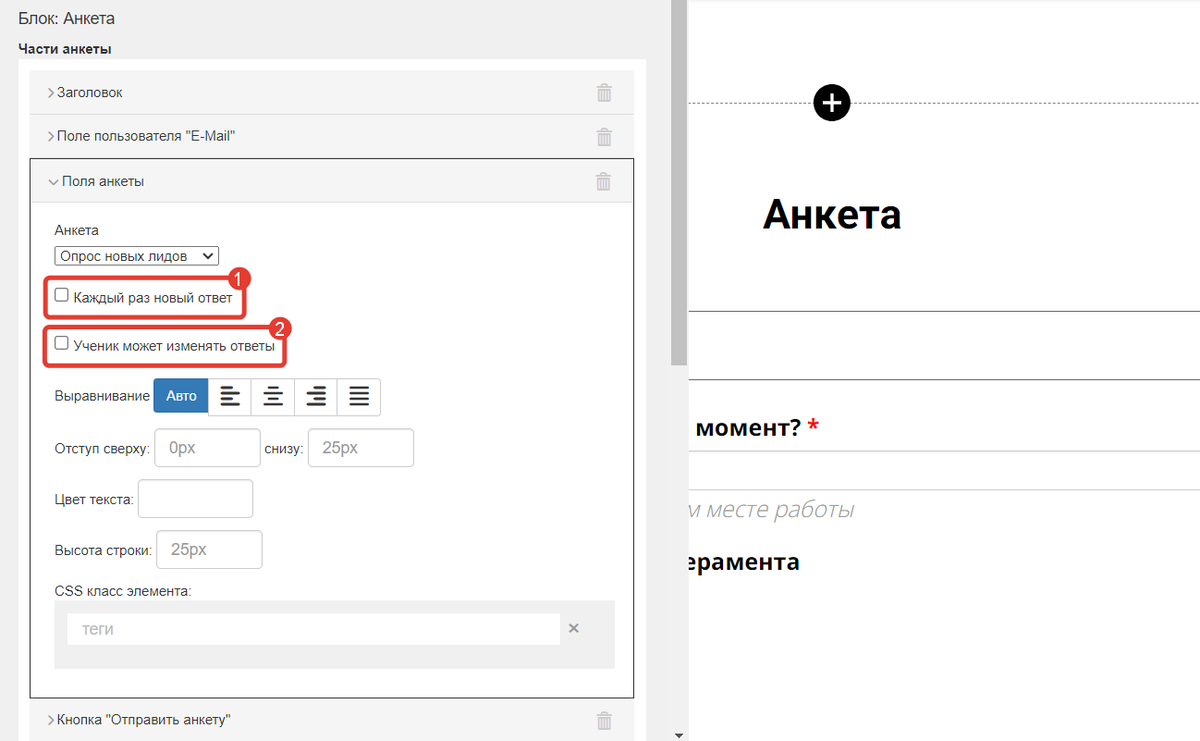Click the Отступ сверху input field
Screen dimensions: 1200x741
(207, 448)
